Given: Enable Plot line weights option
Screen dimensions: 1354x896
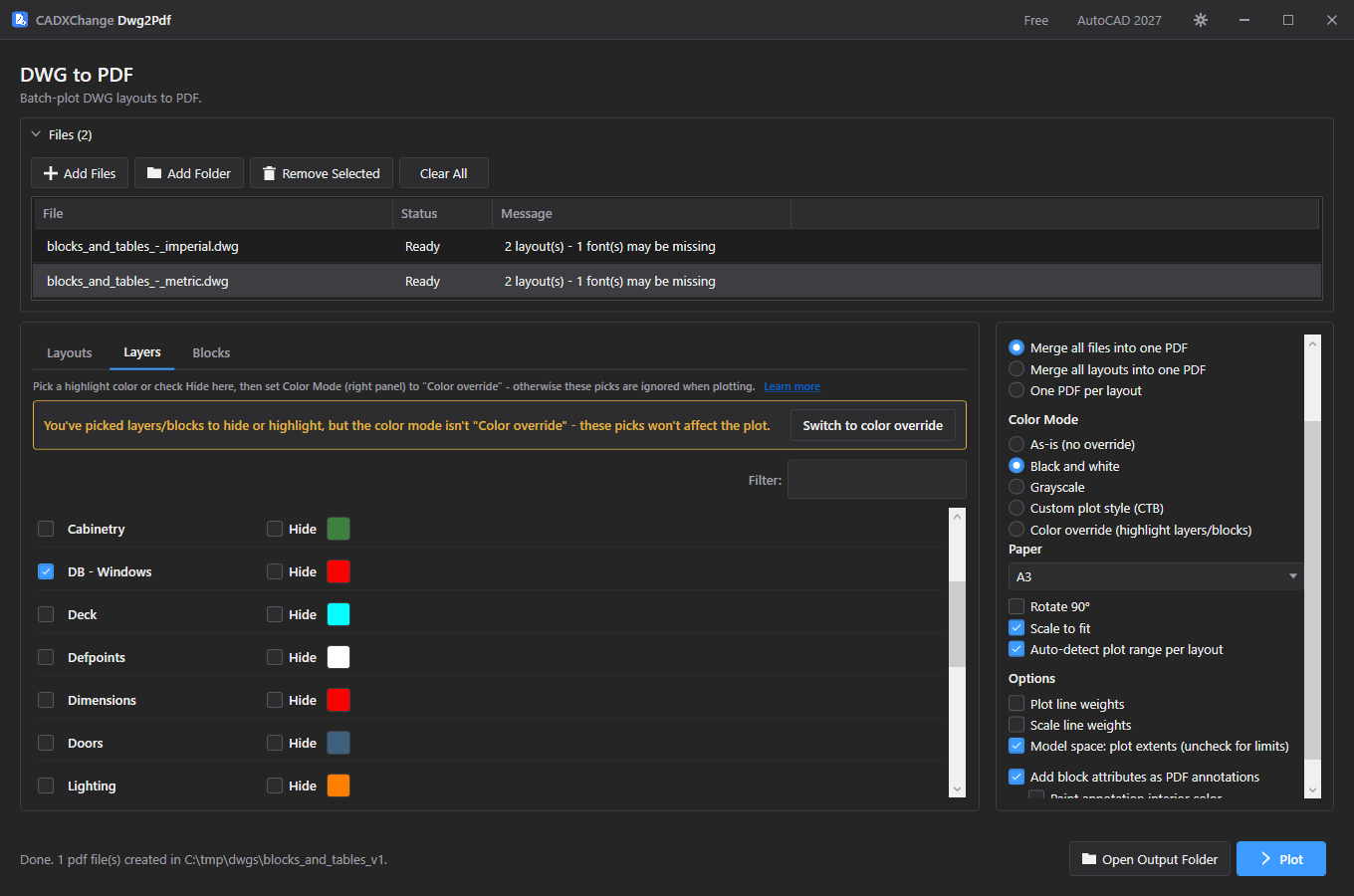Looking at the screenshot, I should tap(1016, 704).
